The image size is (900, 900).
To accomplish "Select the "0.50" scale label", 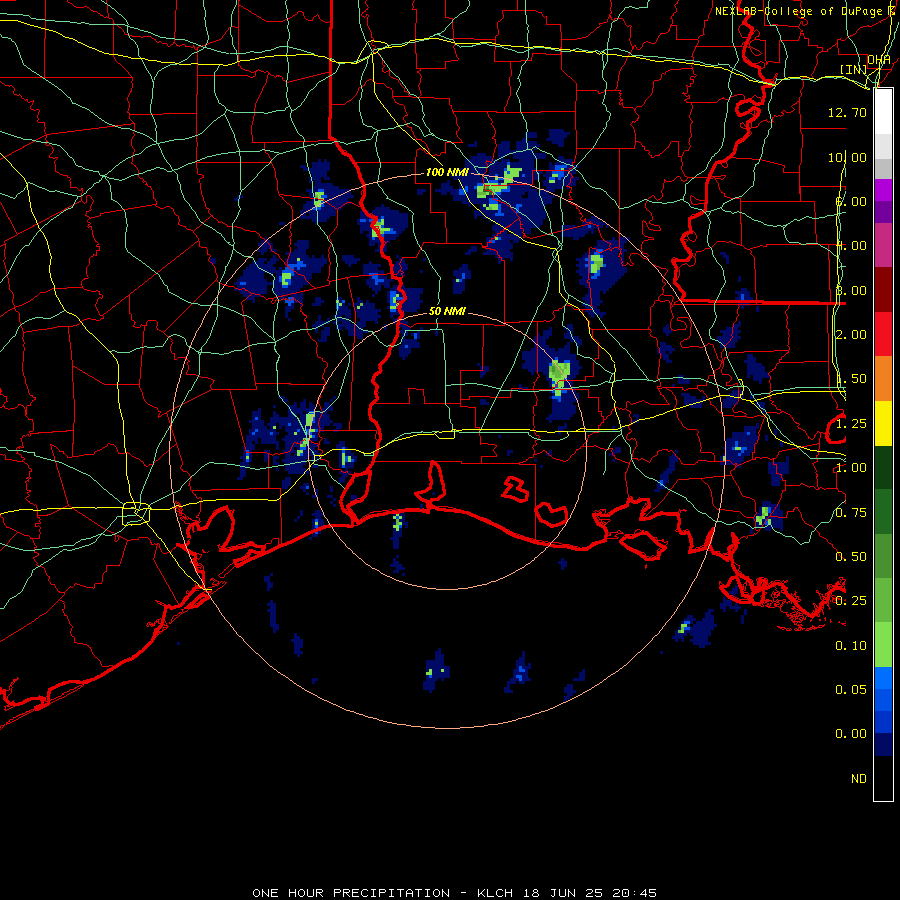I will point(851,557).
